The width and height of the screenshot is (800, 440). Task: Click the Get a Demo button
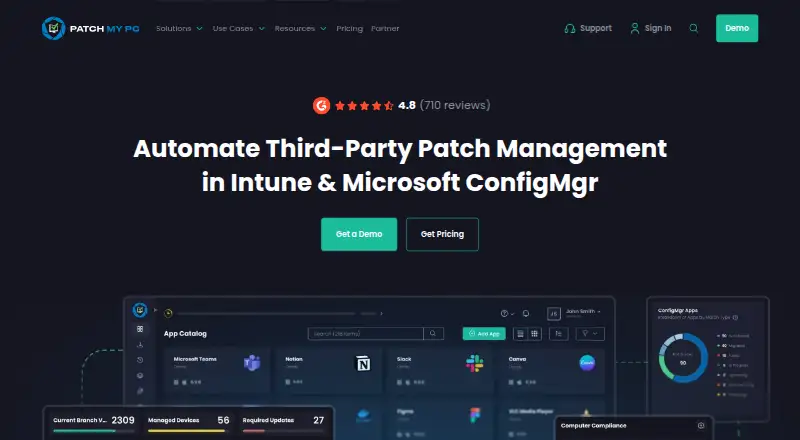point(359,234)
